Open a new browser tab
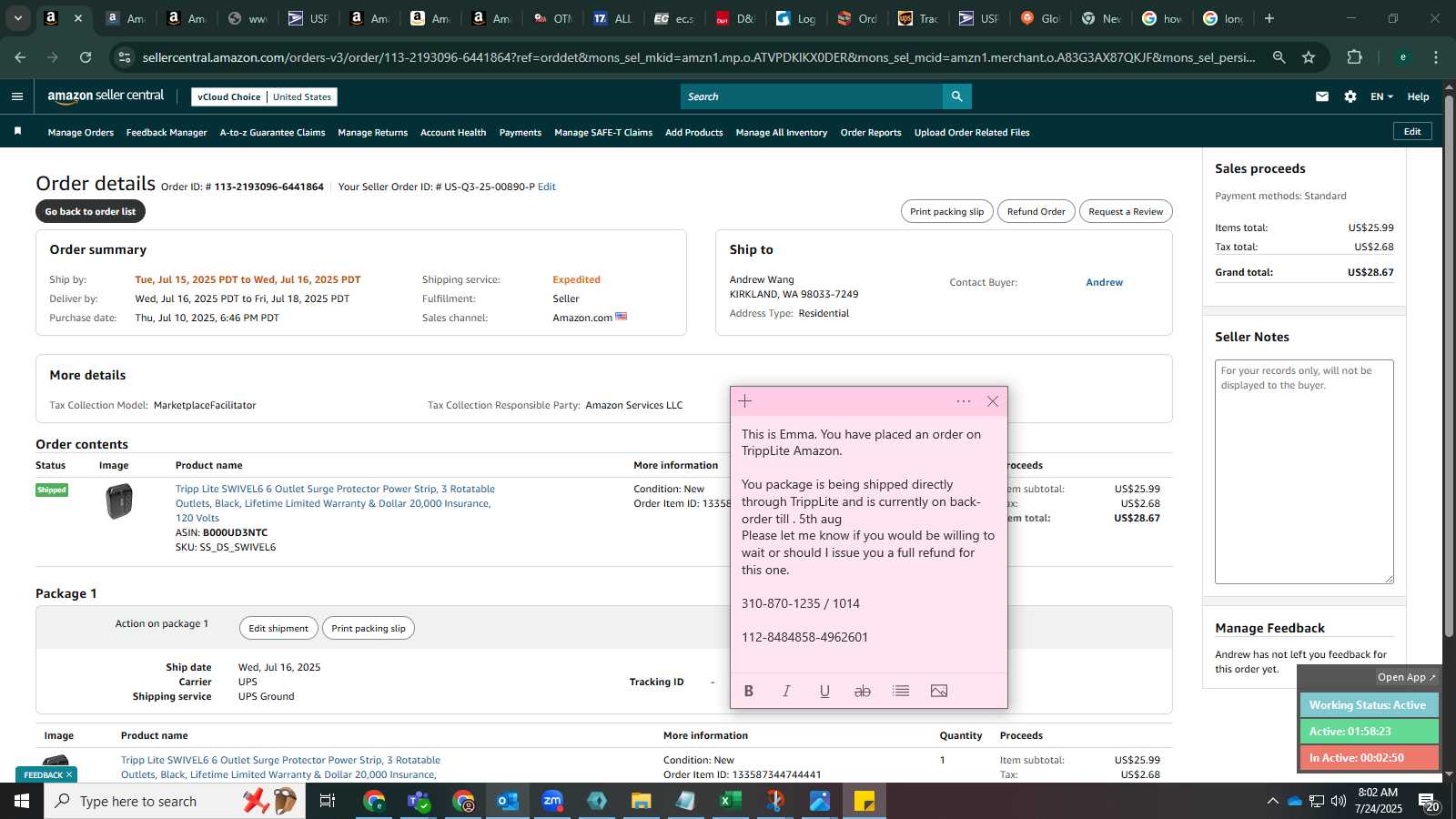The height and width of the screenshot is (819, 1456). pos(1269,18)
